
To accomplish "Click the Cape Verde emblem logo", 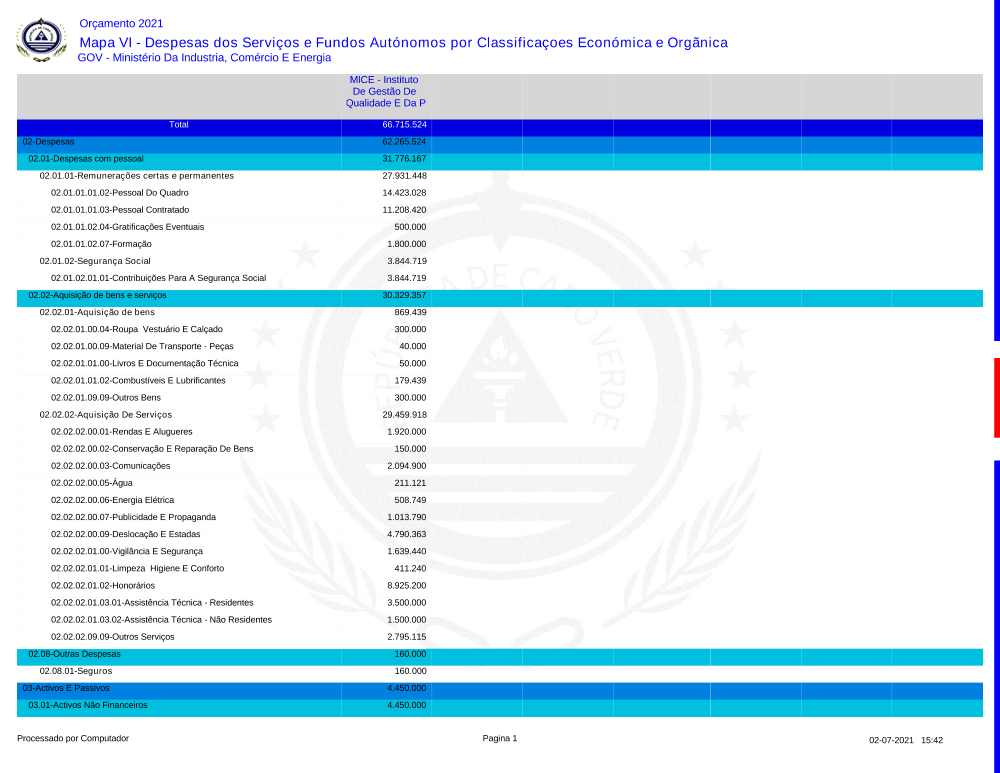I will tap(41, 40).
